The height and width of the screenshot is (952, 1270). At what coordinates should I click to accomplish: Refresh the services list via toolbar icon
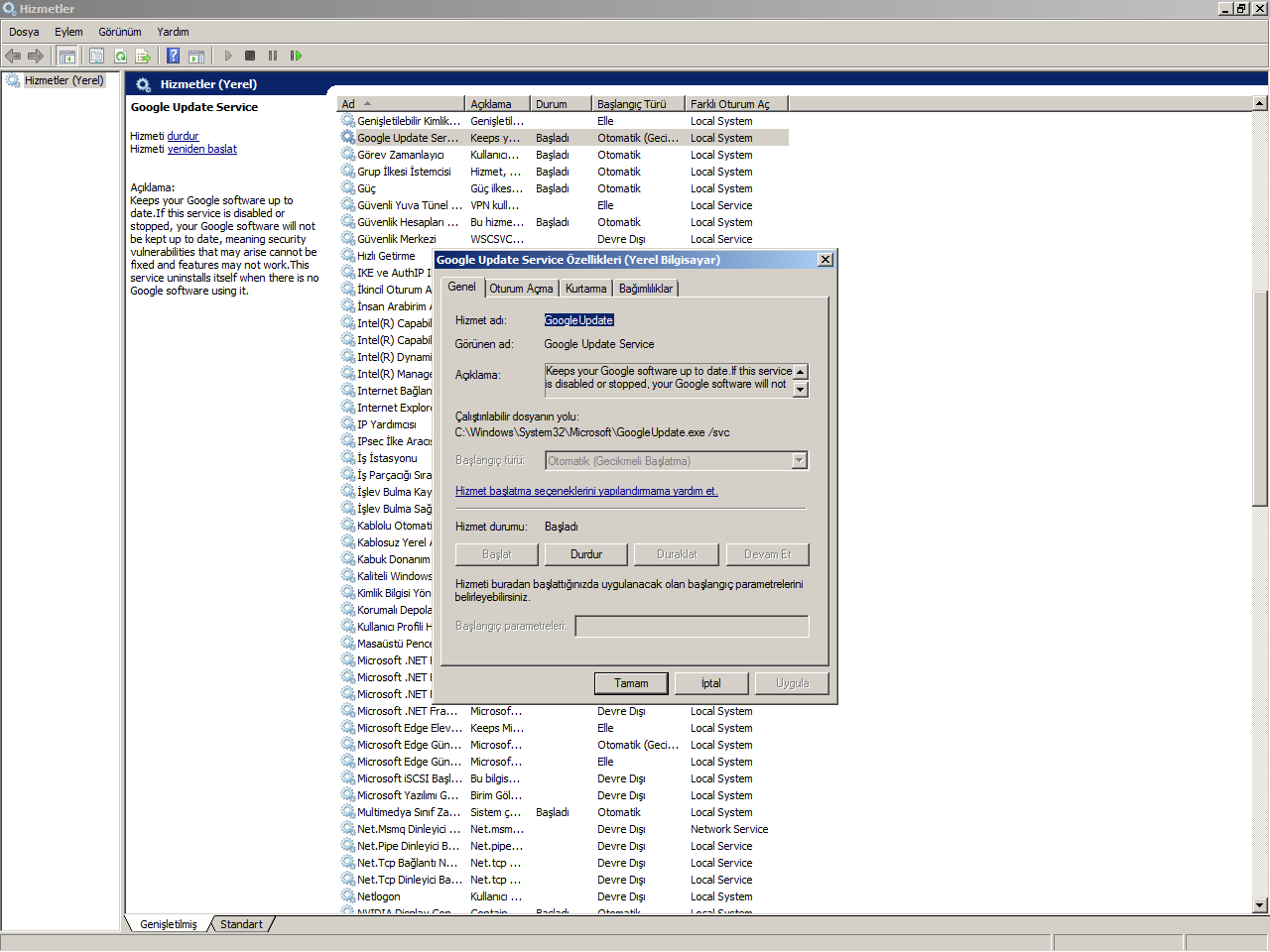(x=120, y=56)
